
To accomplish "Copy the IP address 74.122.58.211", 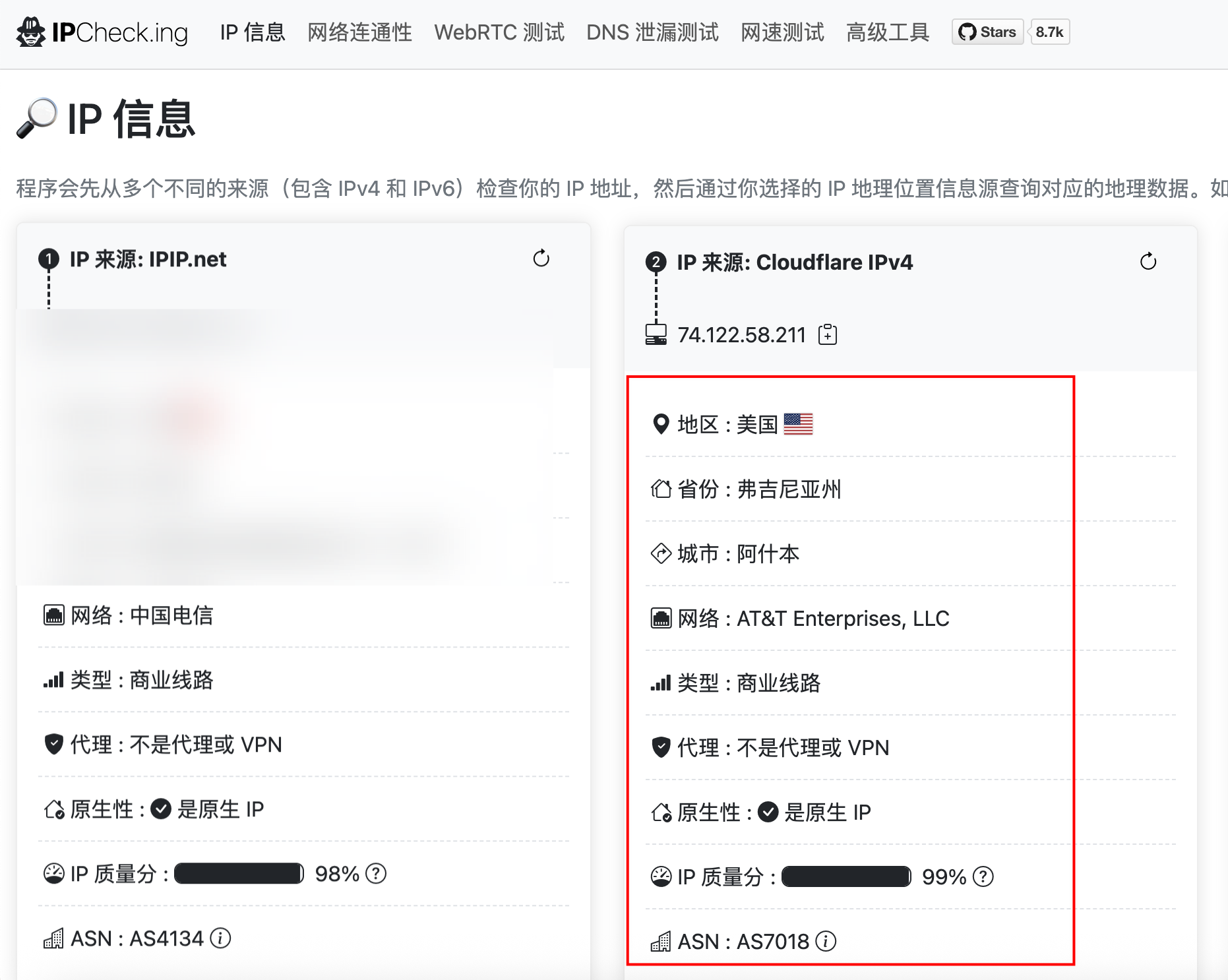I will pyautogui.click(x=828, y=334).
